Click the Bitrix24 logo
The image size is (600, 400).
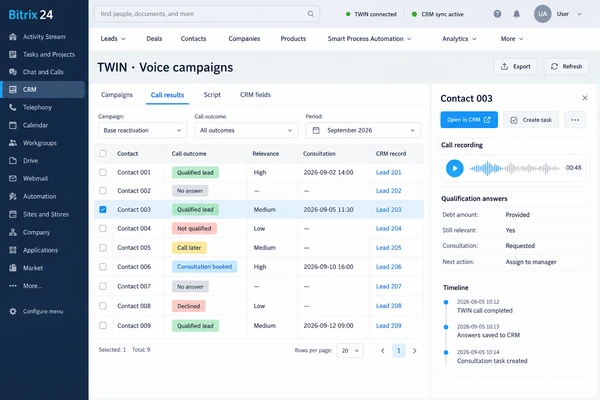(x=31, y=15)
